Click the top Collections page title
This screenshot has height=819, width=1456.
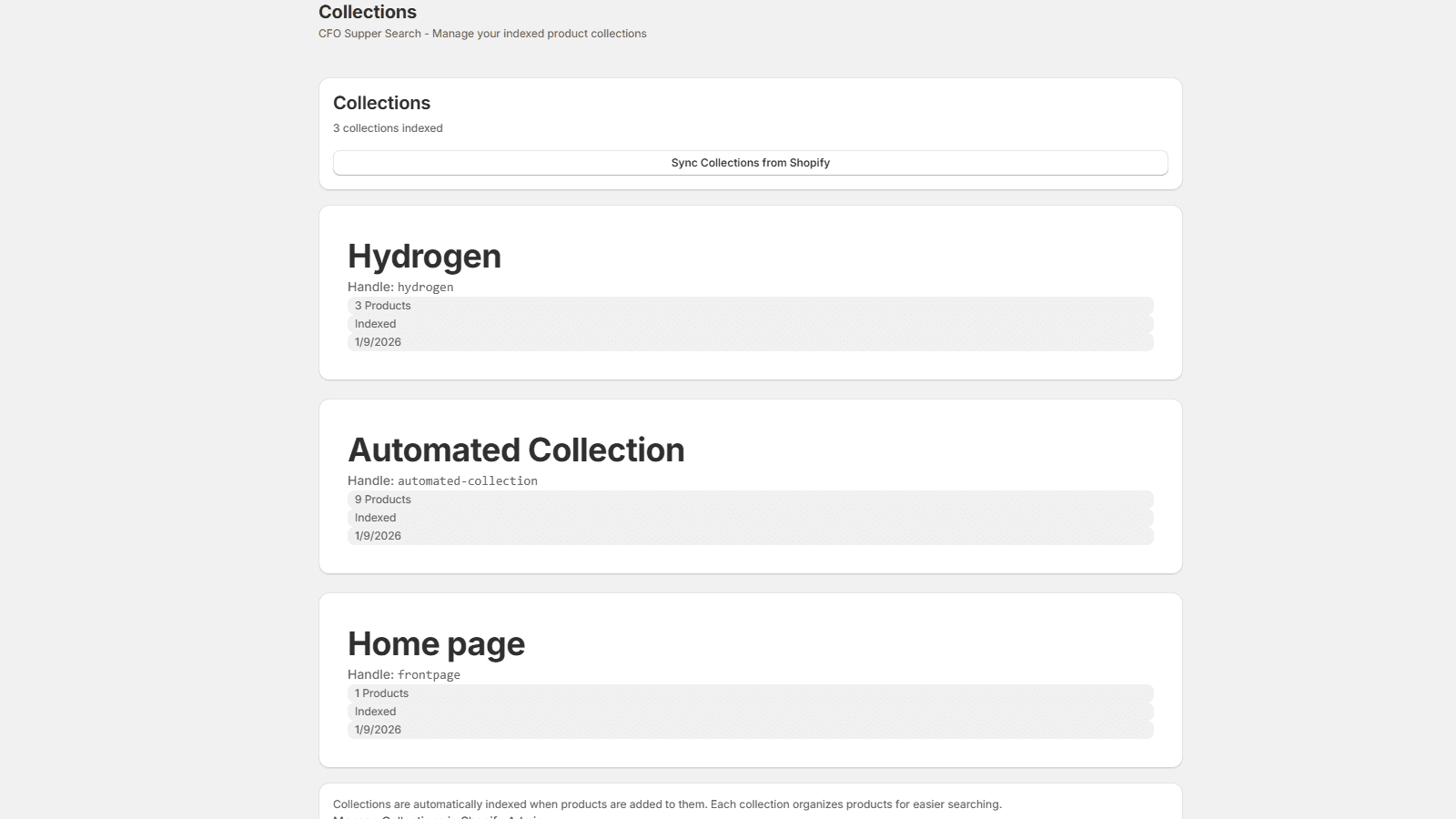pyautogui.click(x=368, y=12)
